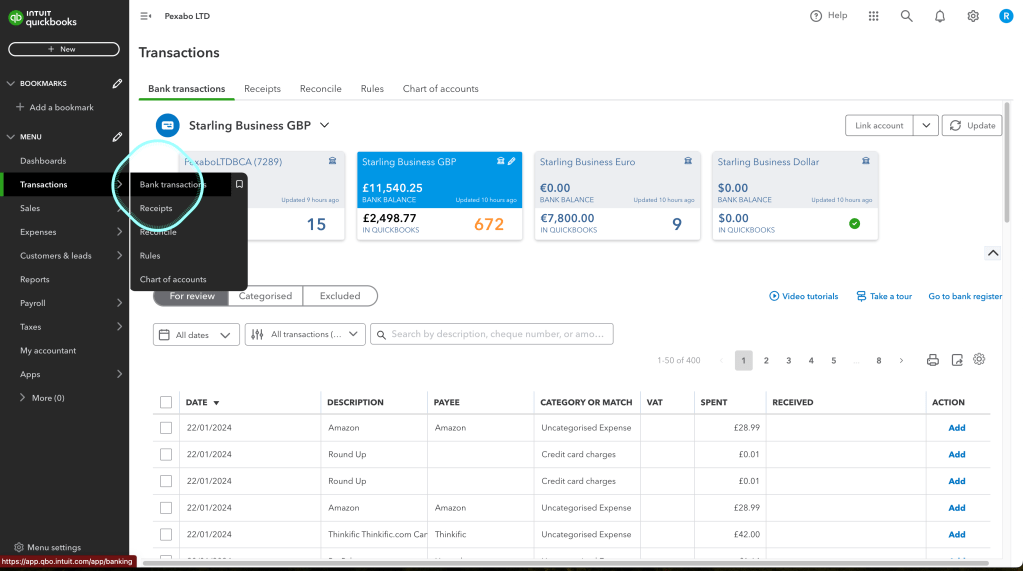
Task: Click the horizontal scrollbar at bottom
Action: point(566,563)
